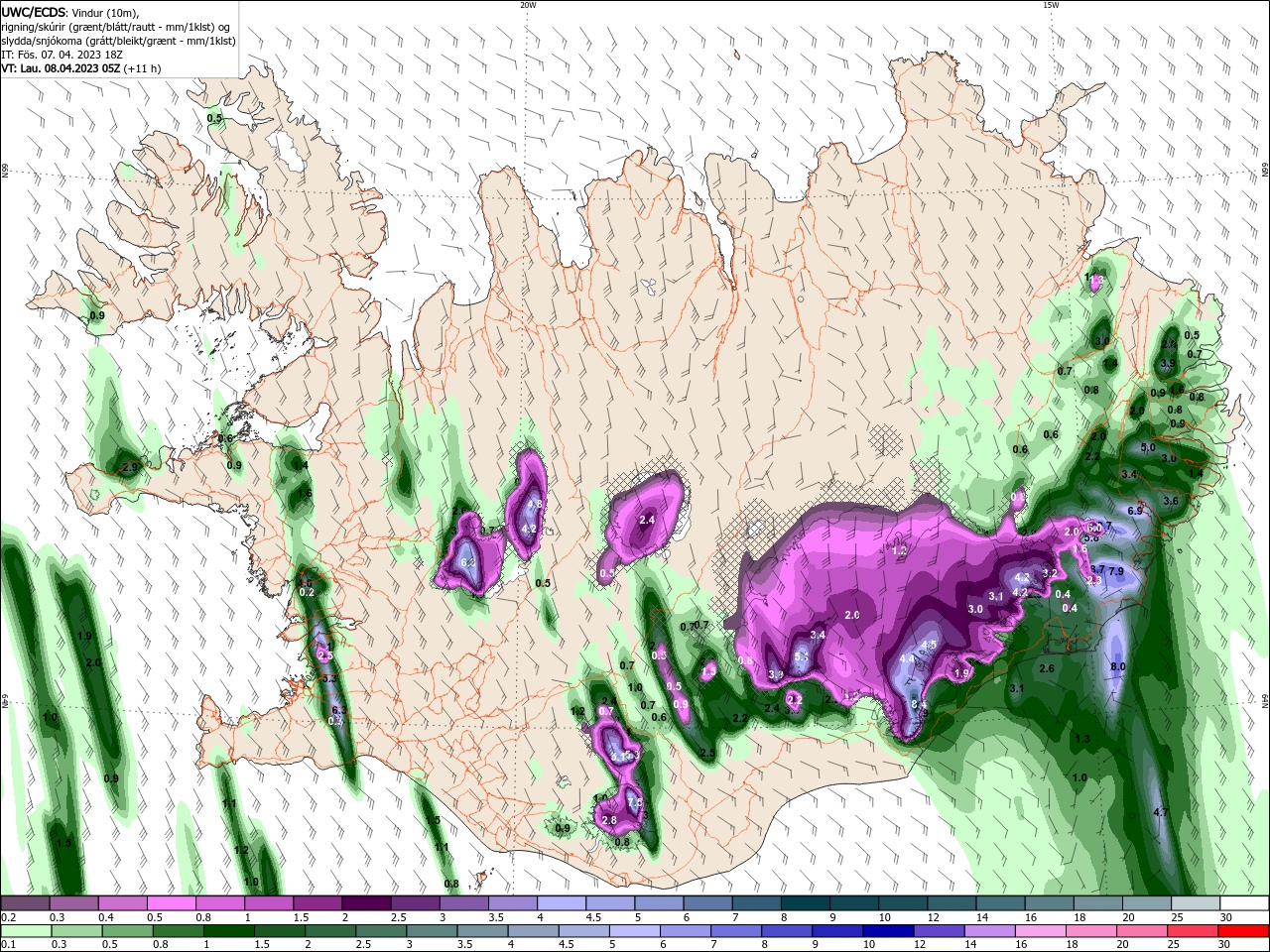1270x952 pixels.
Task: Pick the bright pink 0.5 snow scale swatch
Action: tap(172, 903)
